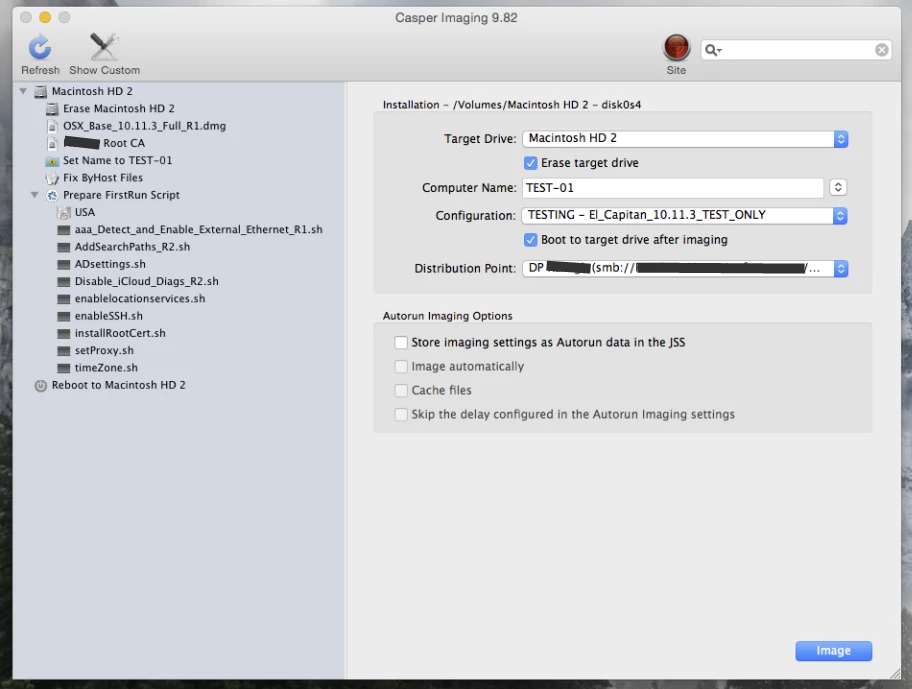Click the Root CA package icon
This screenshot has height=689, width=912.
(x=52, y=143)
